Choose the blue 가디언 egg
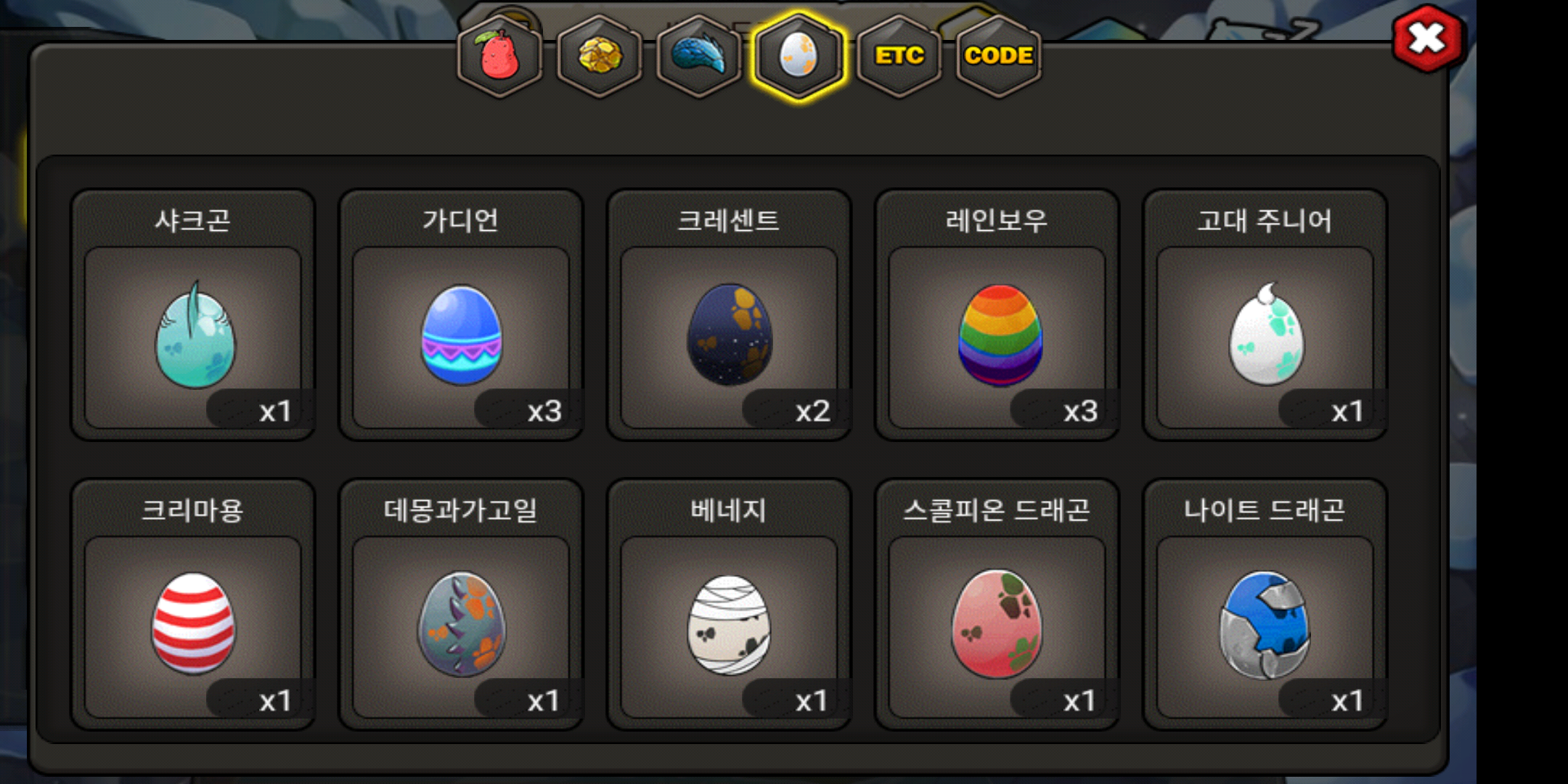The height and width of the screenshot is (784, 1568). pos(462,337)
